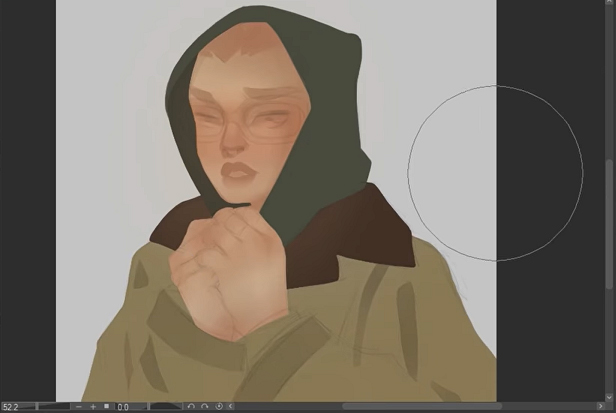Click the character's lips on canvas

(237, 170)
